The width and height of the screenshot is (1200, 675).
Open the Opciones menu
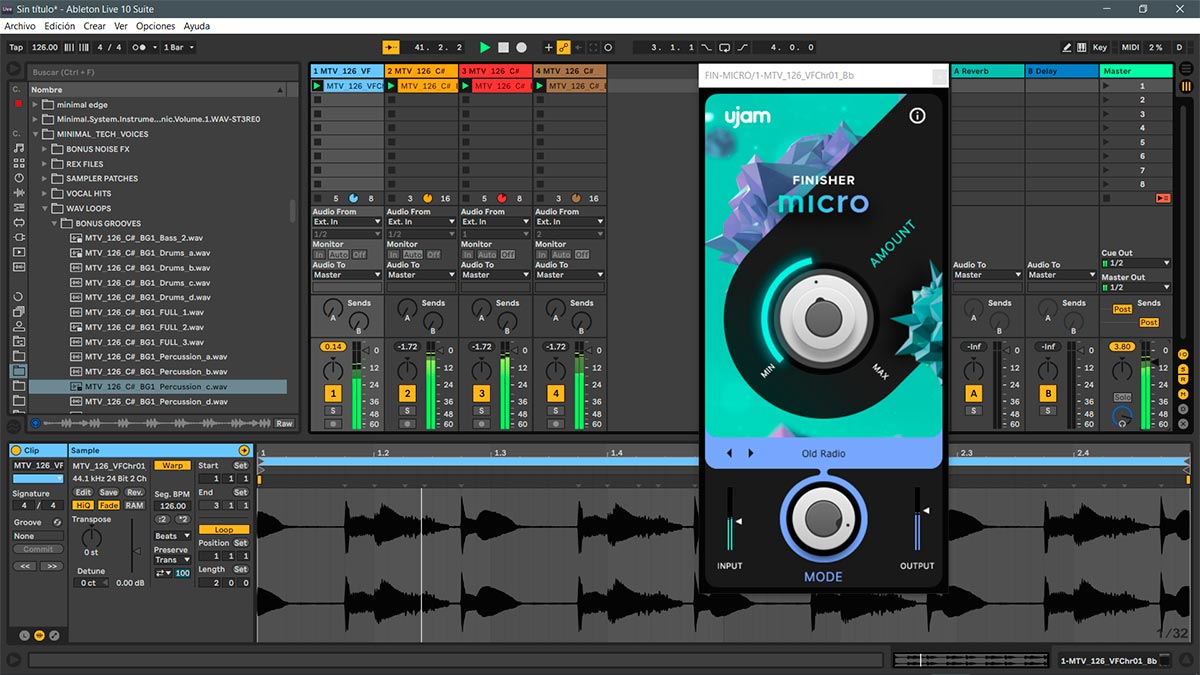click(155, 26)
